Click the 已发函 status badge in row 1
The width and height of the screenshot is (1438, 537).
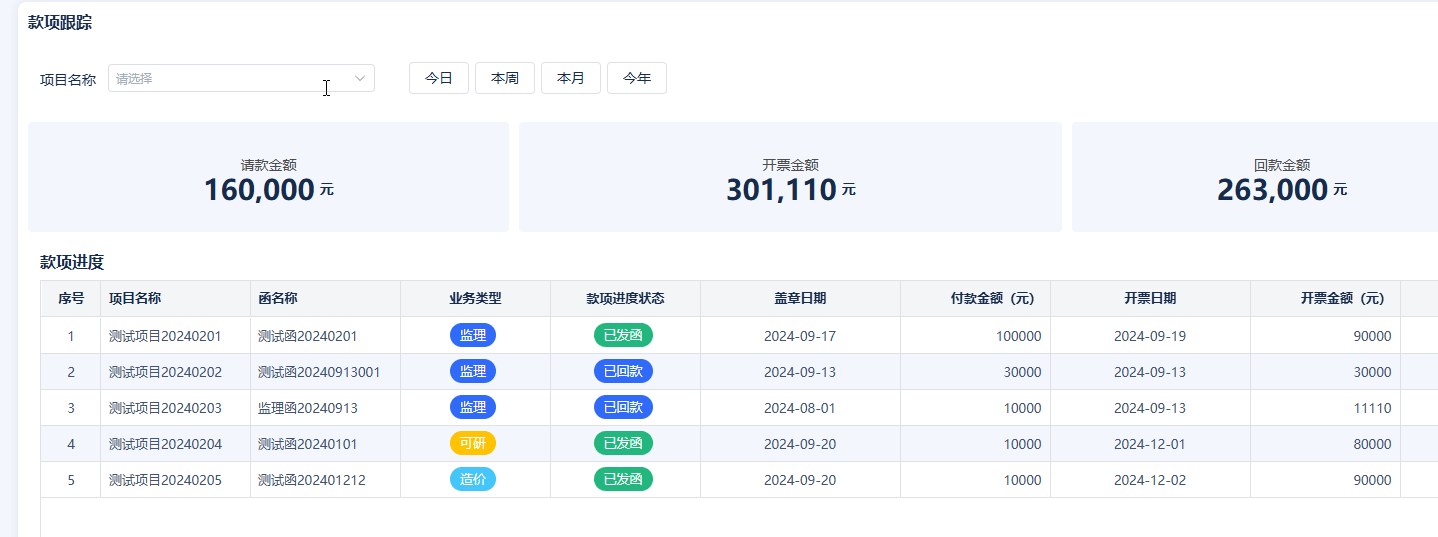(623, 336)
